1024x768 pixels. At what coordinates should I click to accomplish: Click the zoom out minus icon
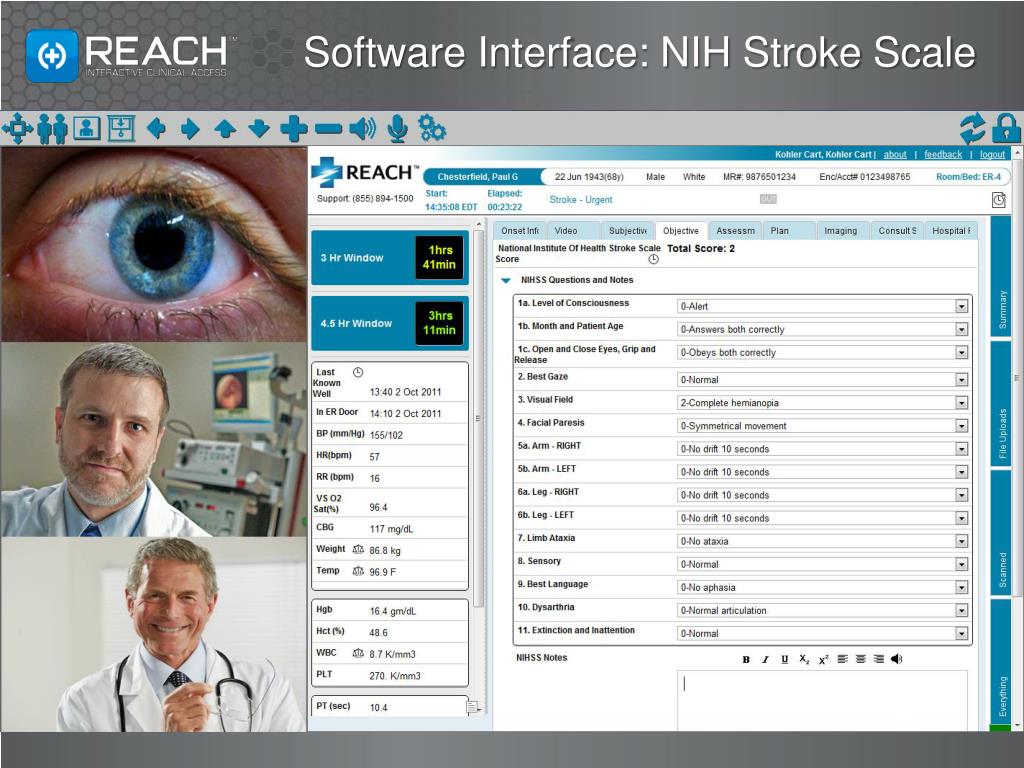coord(328,129)
